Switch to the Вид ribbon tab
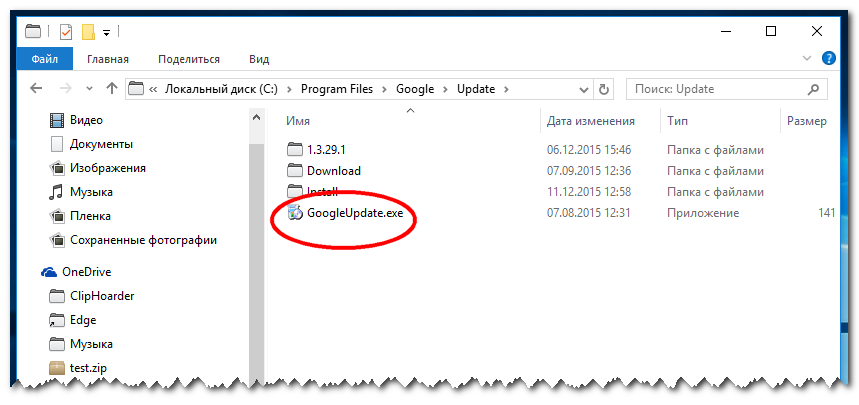Image resolution: width=859 pixels, height=405 pixels. 259,59
